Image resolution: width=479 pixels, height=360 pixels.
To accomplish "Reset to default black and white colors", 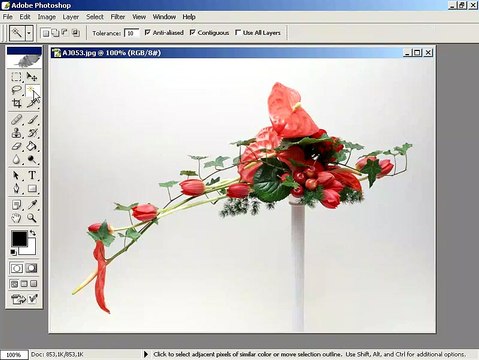I will coord(13,252).
